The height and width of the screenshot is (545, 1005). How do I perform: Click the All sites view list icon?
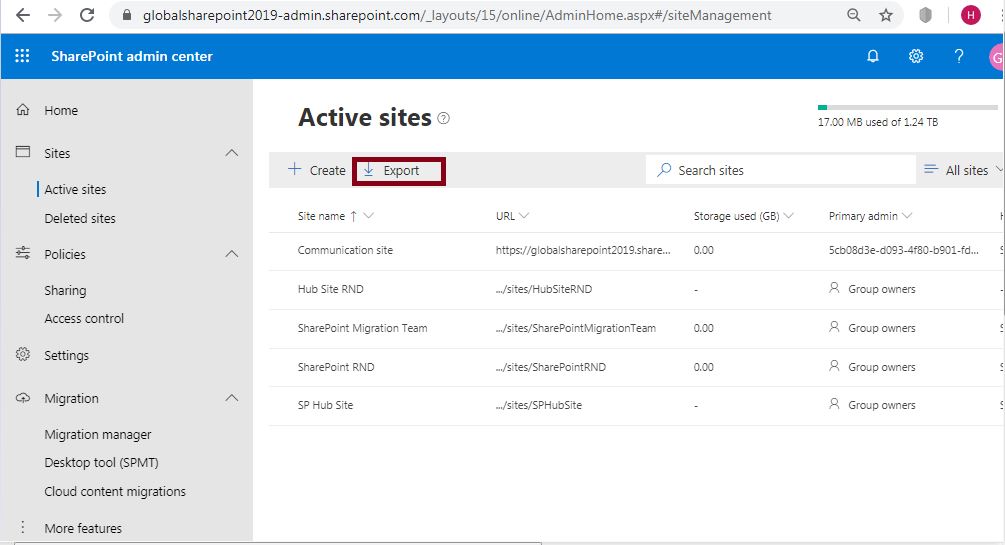[931, 169]
